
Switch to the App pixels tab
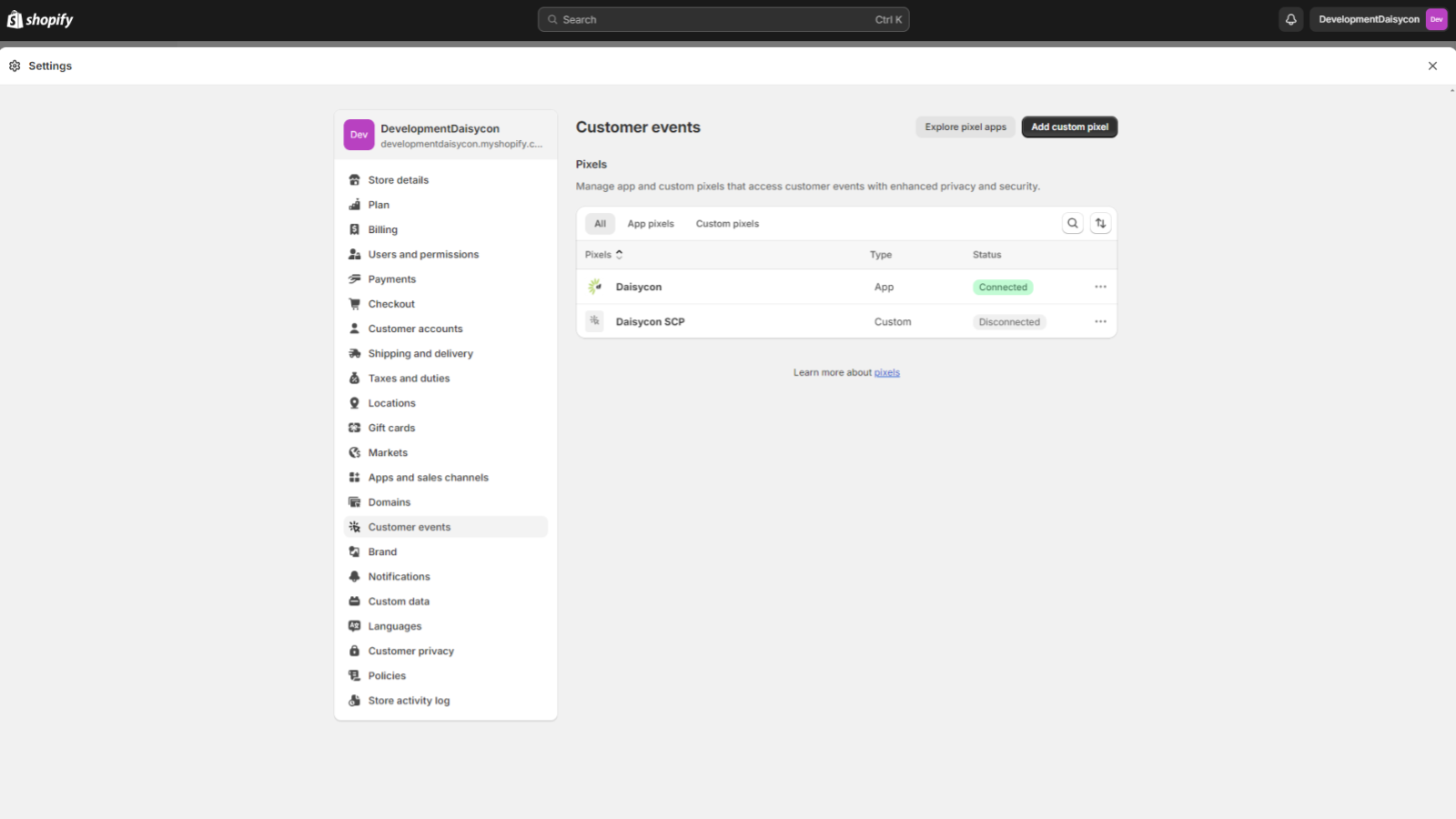click(651, 224)
